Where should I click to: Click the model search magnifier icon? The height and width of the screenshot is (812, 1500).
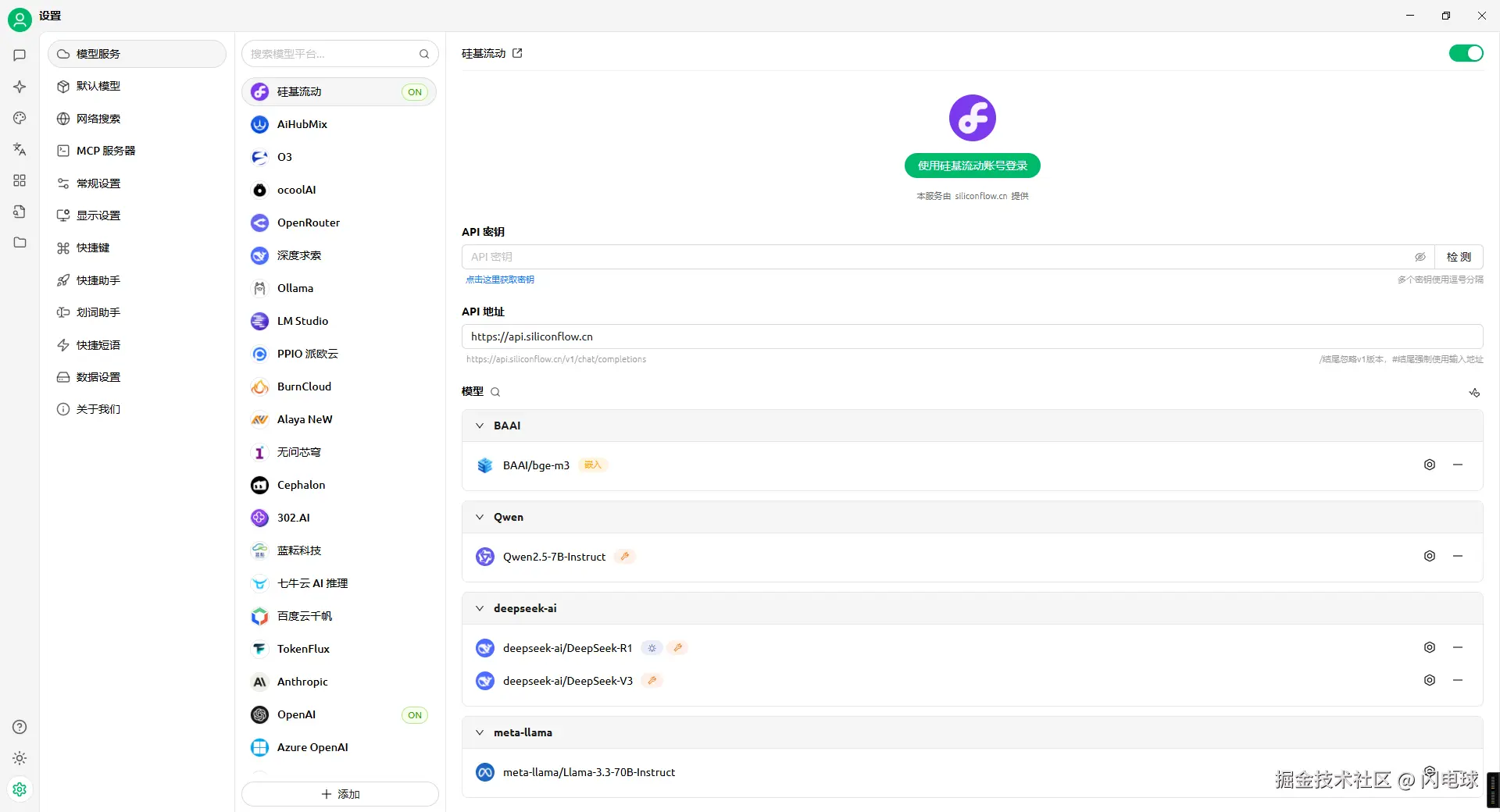tap(495, 392)
